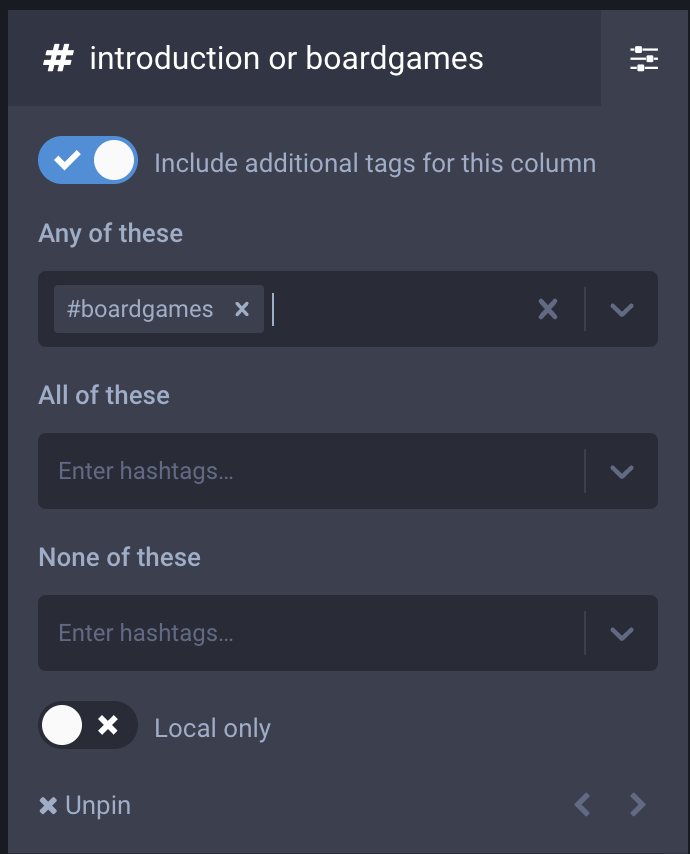The height and width of the screenshot is (854, 690).
Task: Move column left with left arrow
Action: (x=582, y=804)
